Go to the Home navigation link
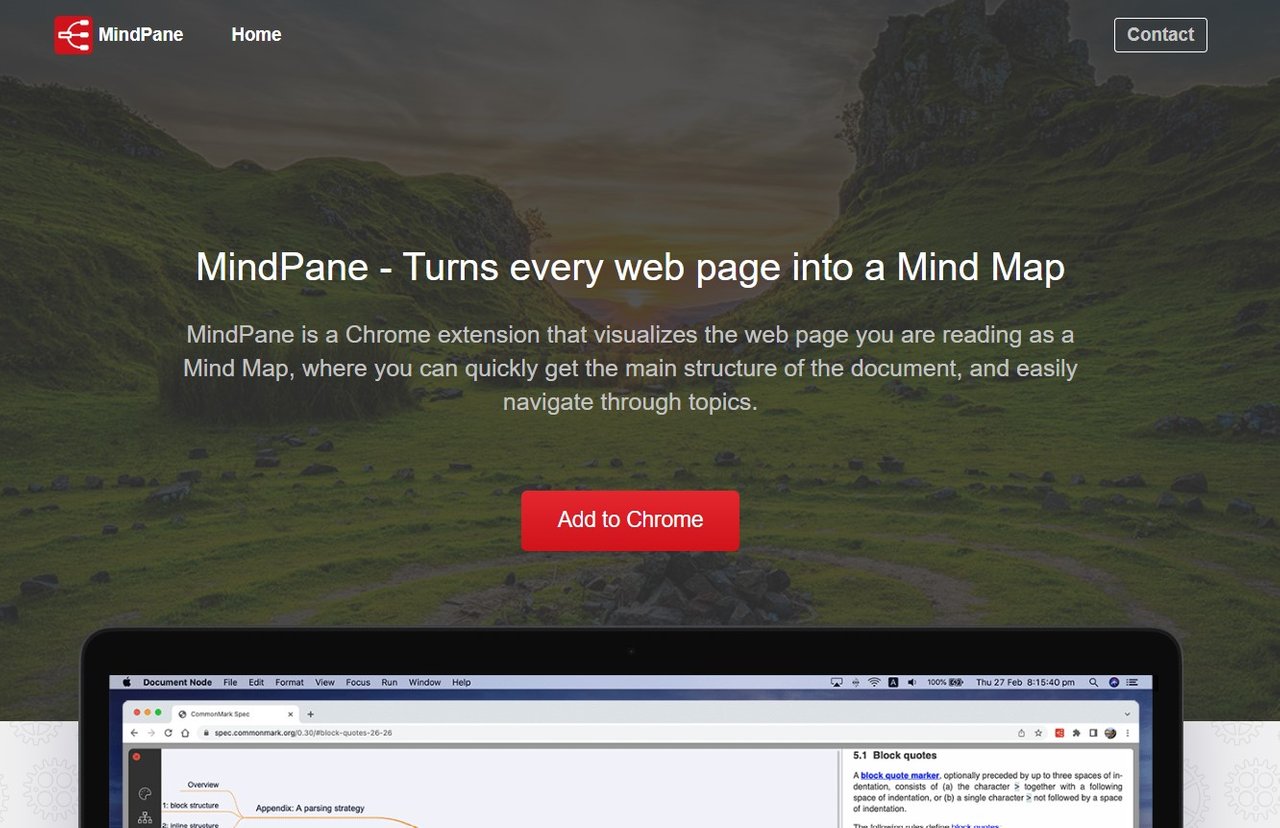 point(256,35)
